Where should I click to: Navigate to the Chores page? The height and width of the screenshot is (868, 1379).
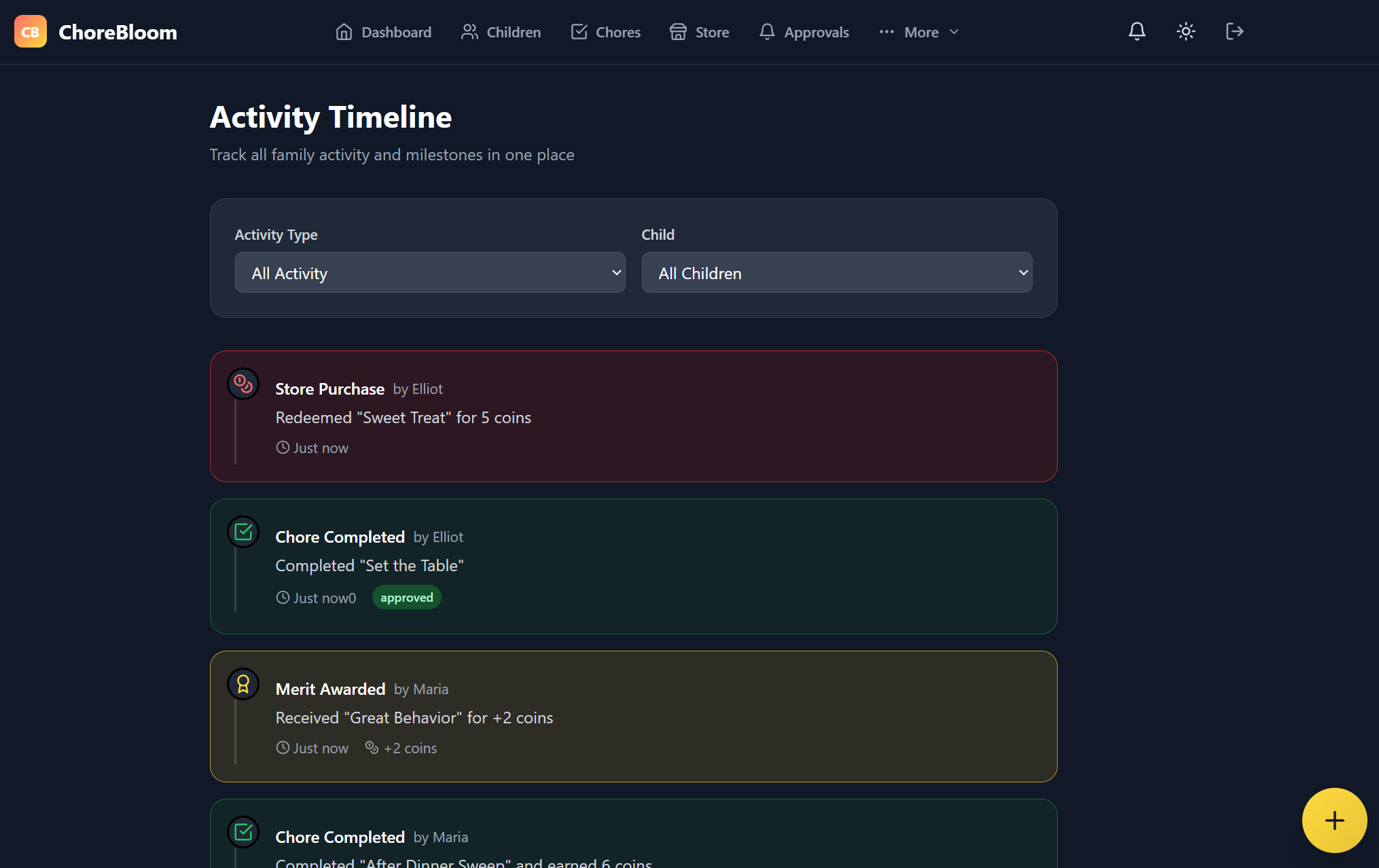pyautogui.click(x=605, y=32)
